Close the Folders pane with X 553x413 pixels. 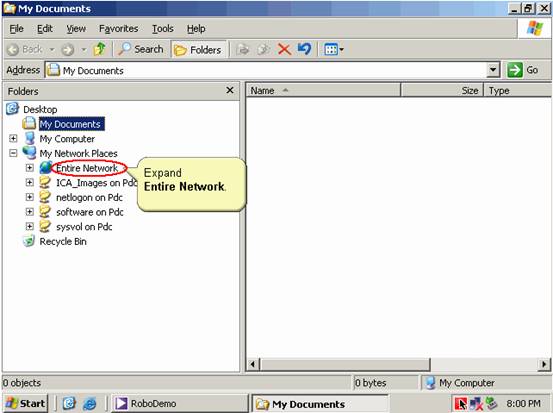[x=230, y=91]
